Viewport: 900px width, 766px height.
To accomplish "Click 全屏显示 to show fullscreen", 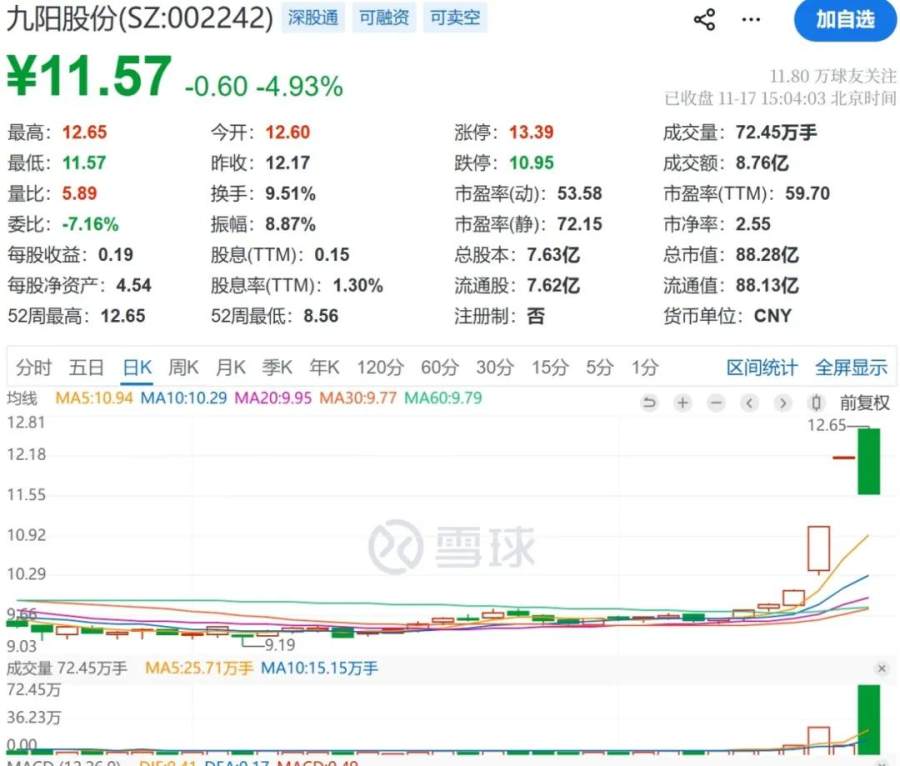I will [851, 367].
